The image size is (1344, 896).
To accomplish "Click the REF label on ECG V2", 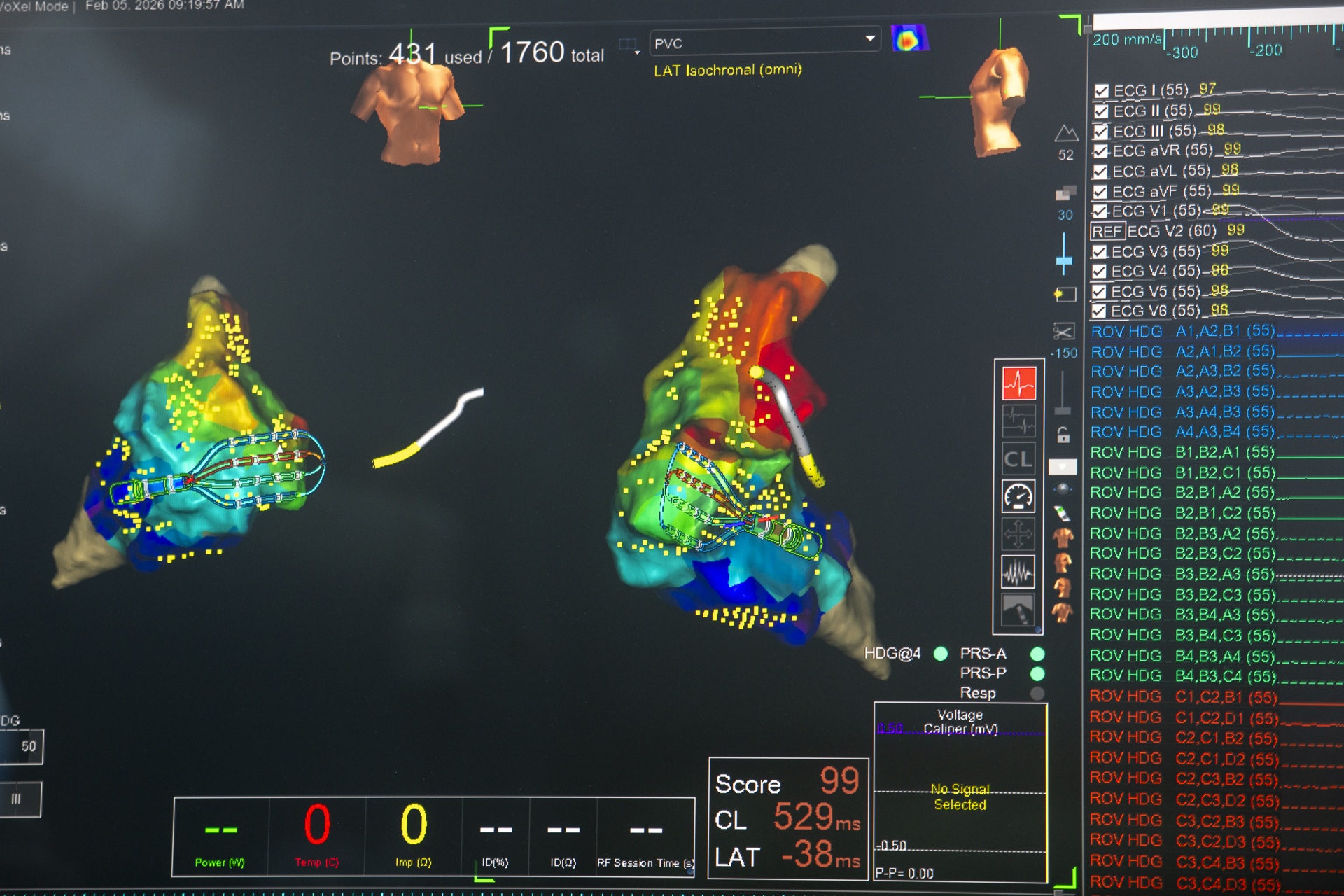I will pyautogui.click(x=1107, y=232).
